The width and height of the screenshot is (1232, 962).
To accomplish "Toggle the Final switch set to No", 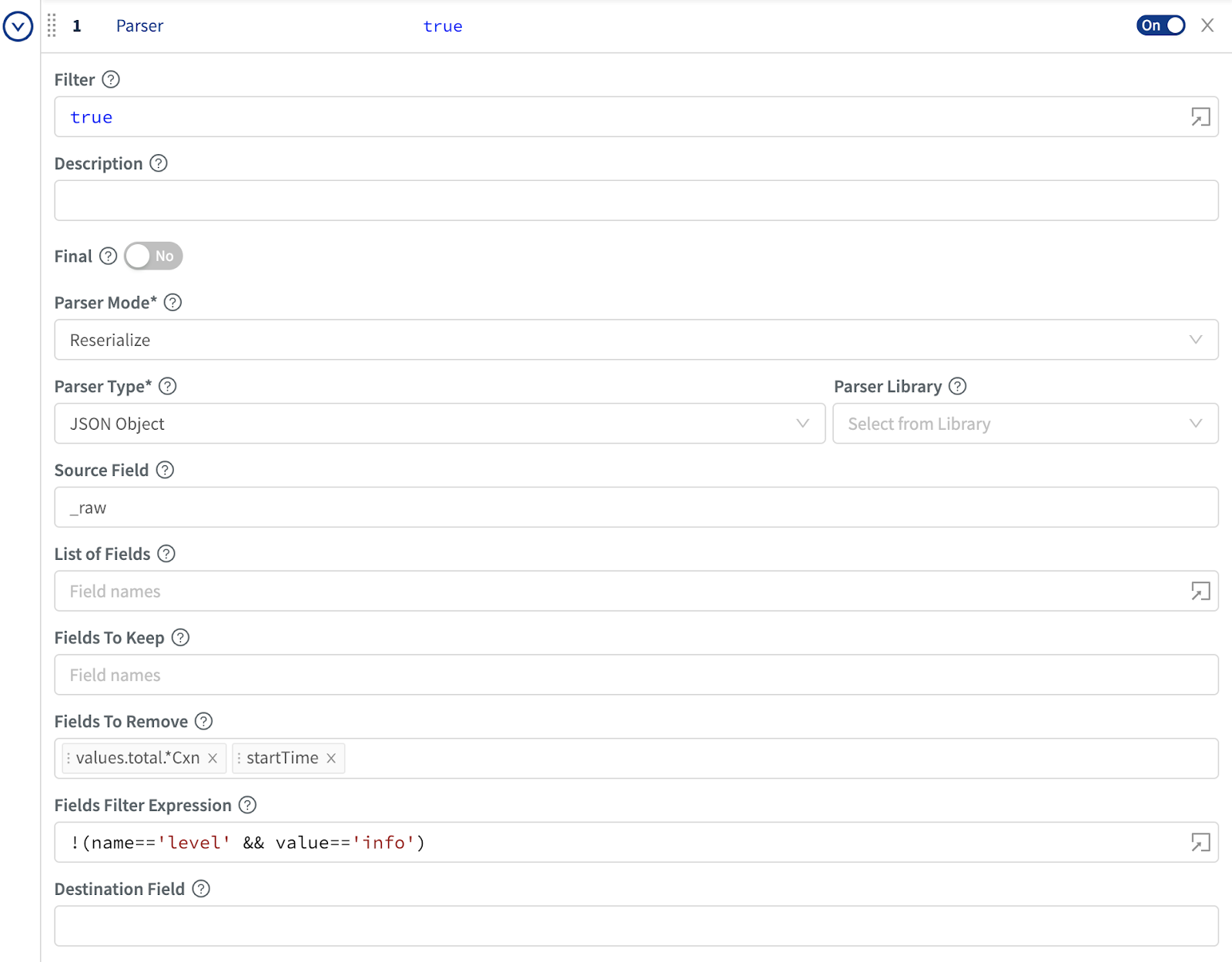I will pos(153,256).
